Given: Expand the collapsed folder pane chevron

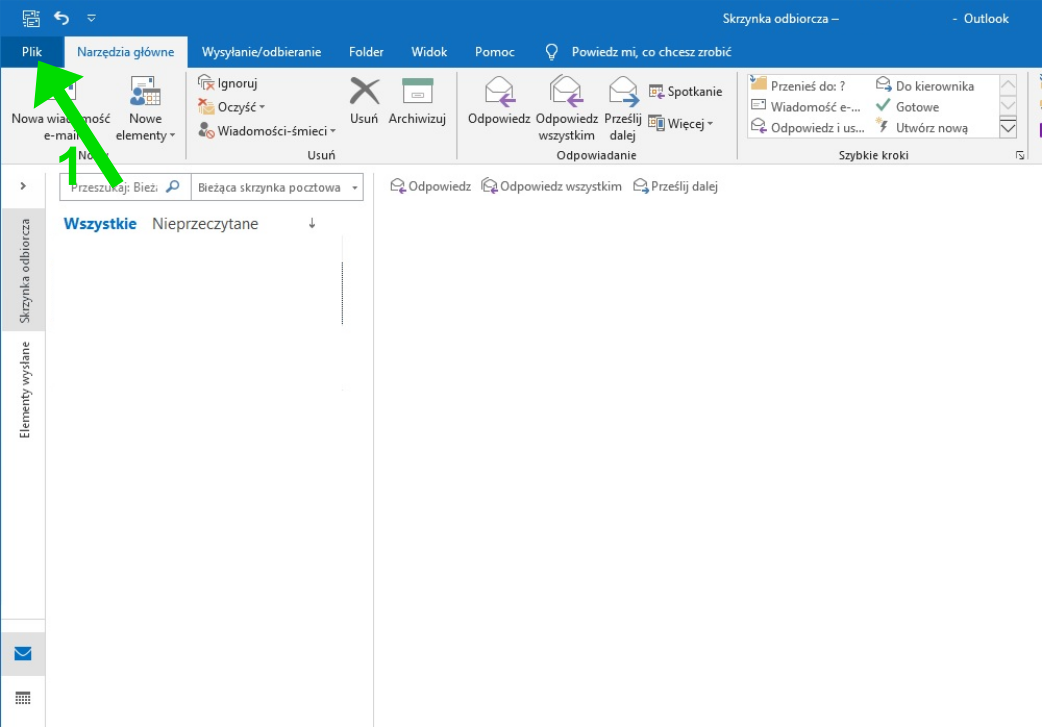Looking at the screenshot, I should (x=23, y=186).
